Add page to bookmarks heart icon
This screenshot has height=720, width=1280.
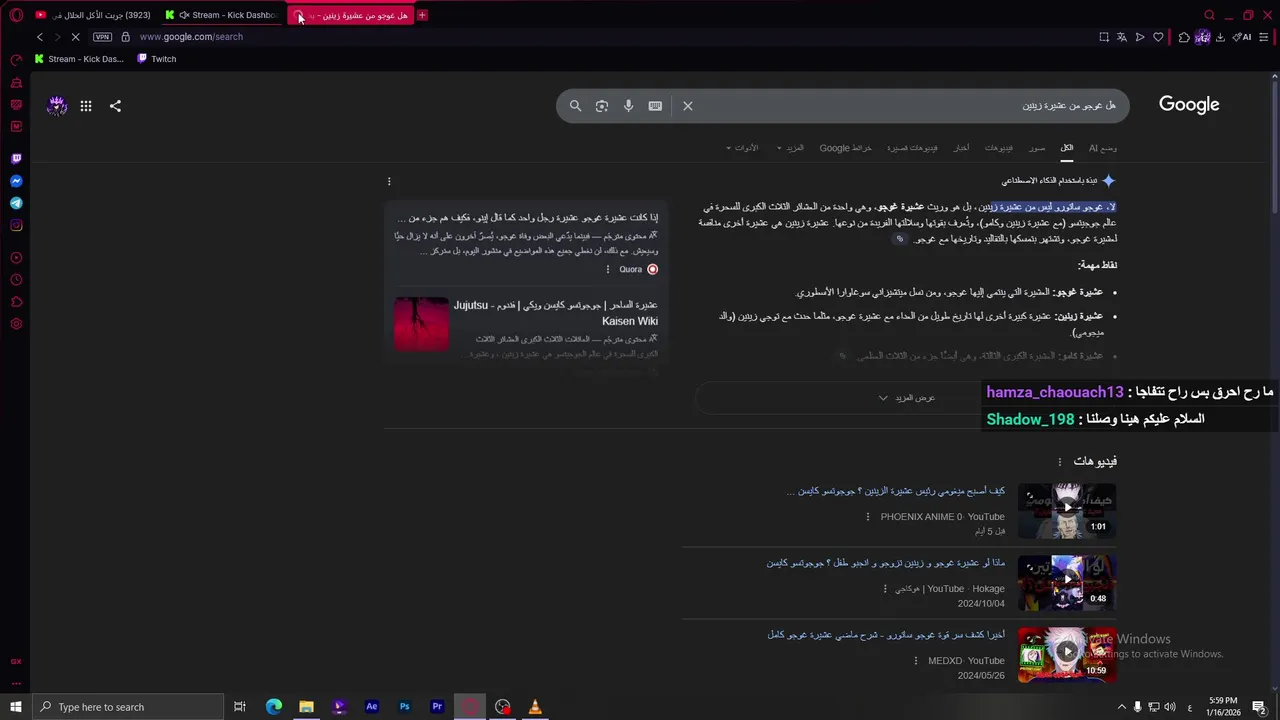[1158, 37]
